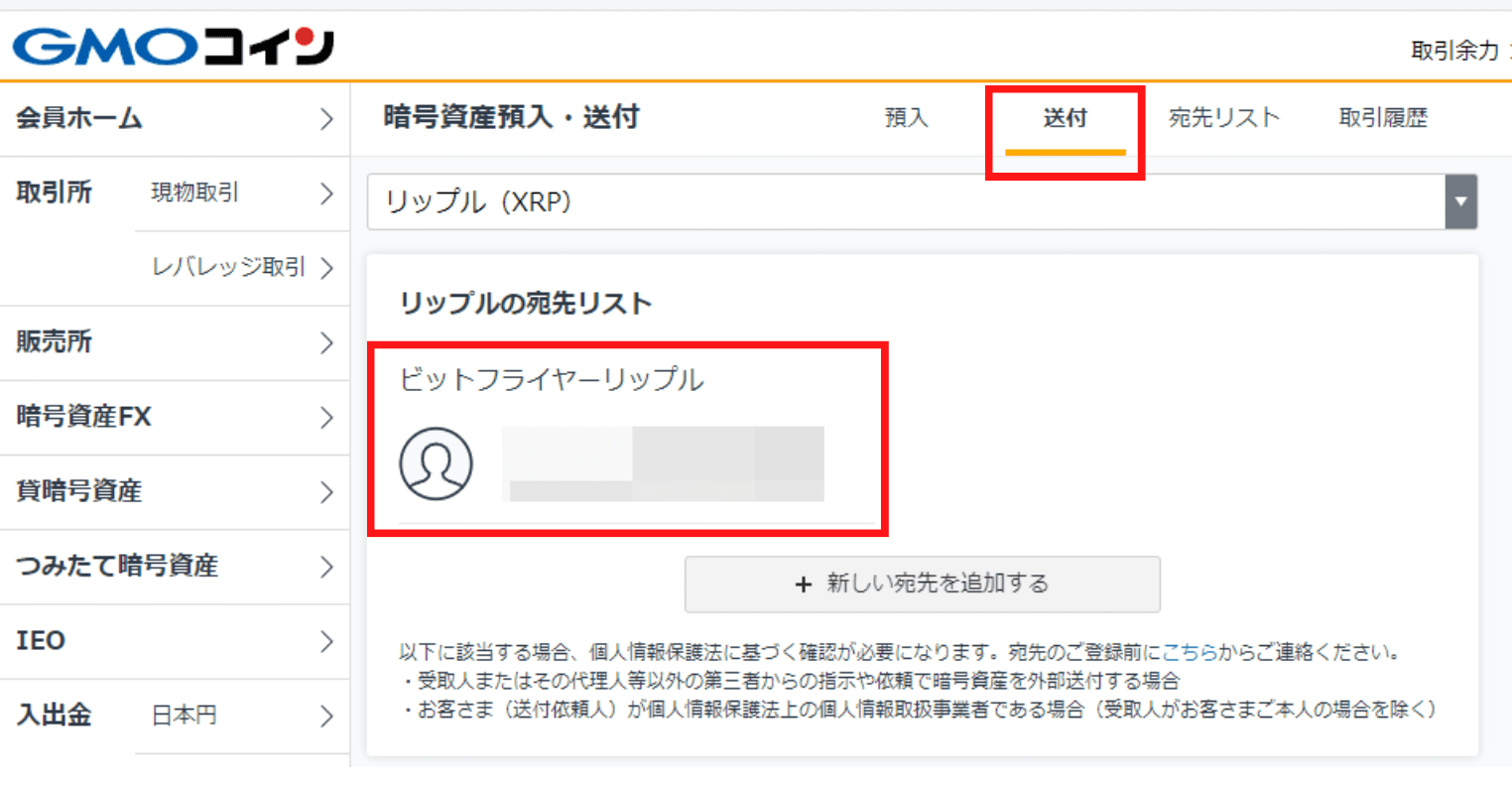The image size is (1512, 785).
Task: Switch to the 宛先リスト tab
Action: (1224, 118)
